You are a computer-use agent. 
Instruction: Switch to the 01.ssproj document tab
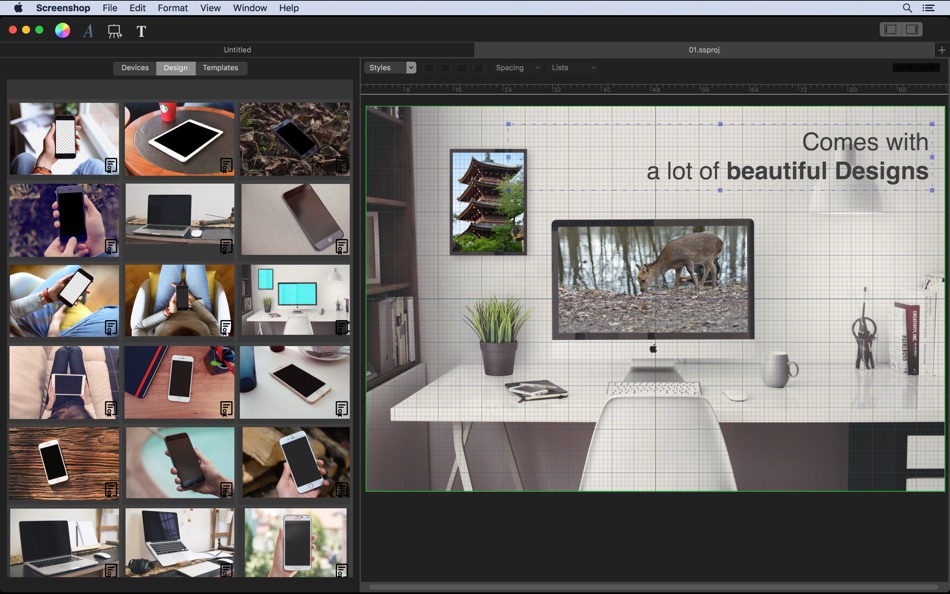tap(704, 50)
